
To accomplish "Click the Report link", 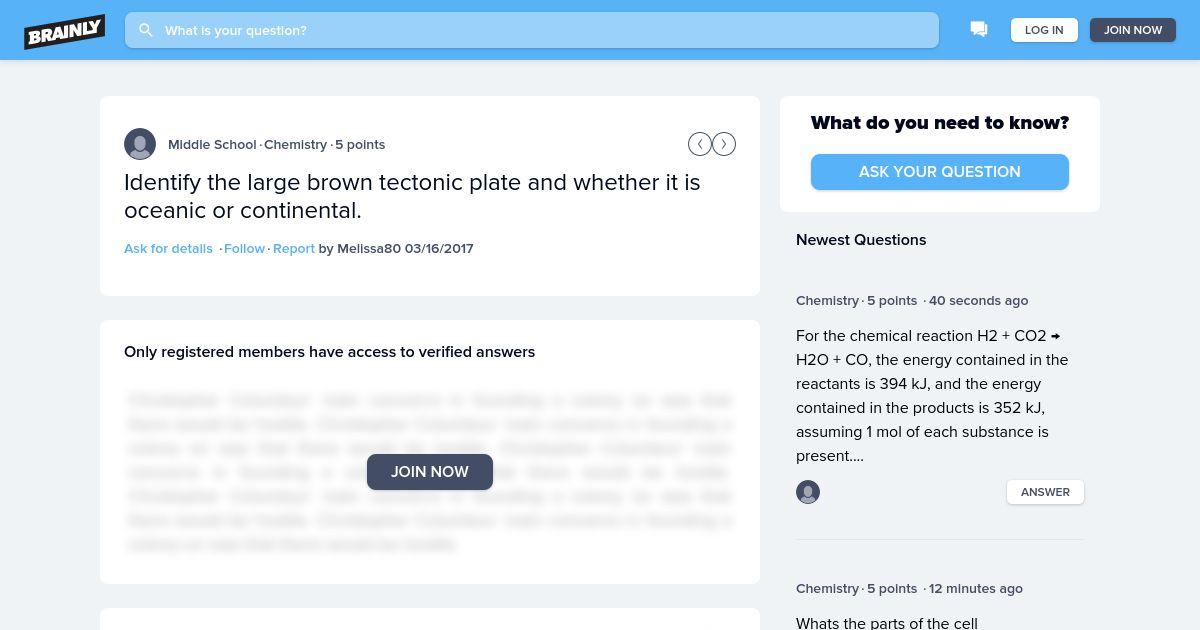I will tap(294, 248).
